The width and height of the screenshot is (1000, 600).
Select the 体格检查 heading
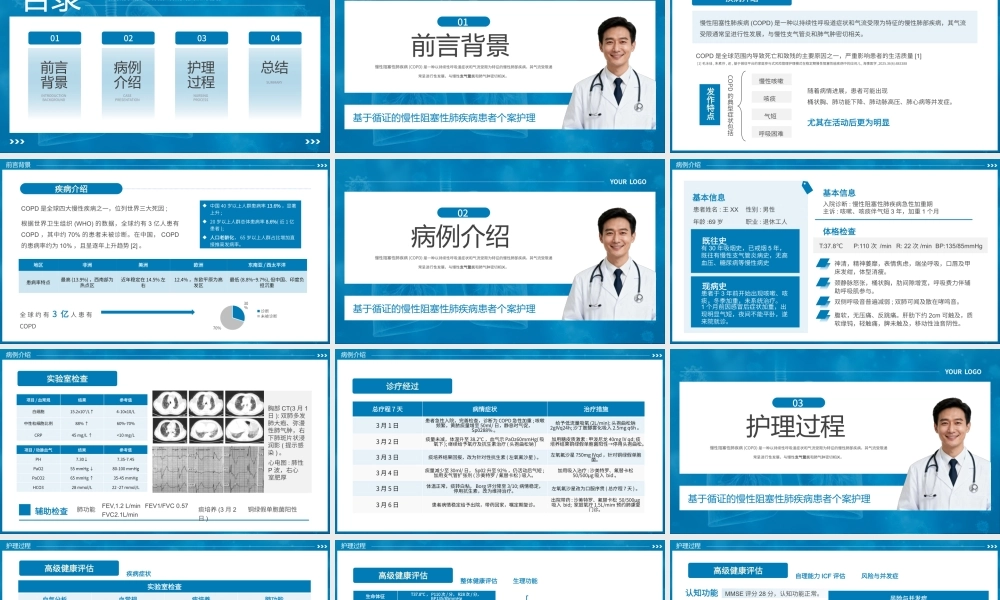point(839,231)
